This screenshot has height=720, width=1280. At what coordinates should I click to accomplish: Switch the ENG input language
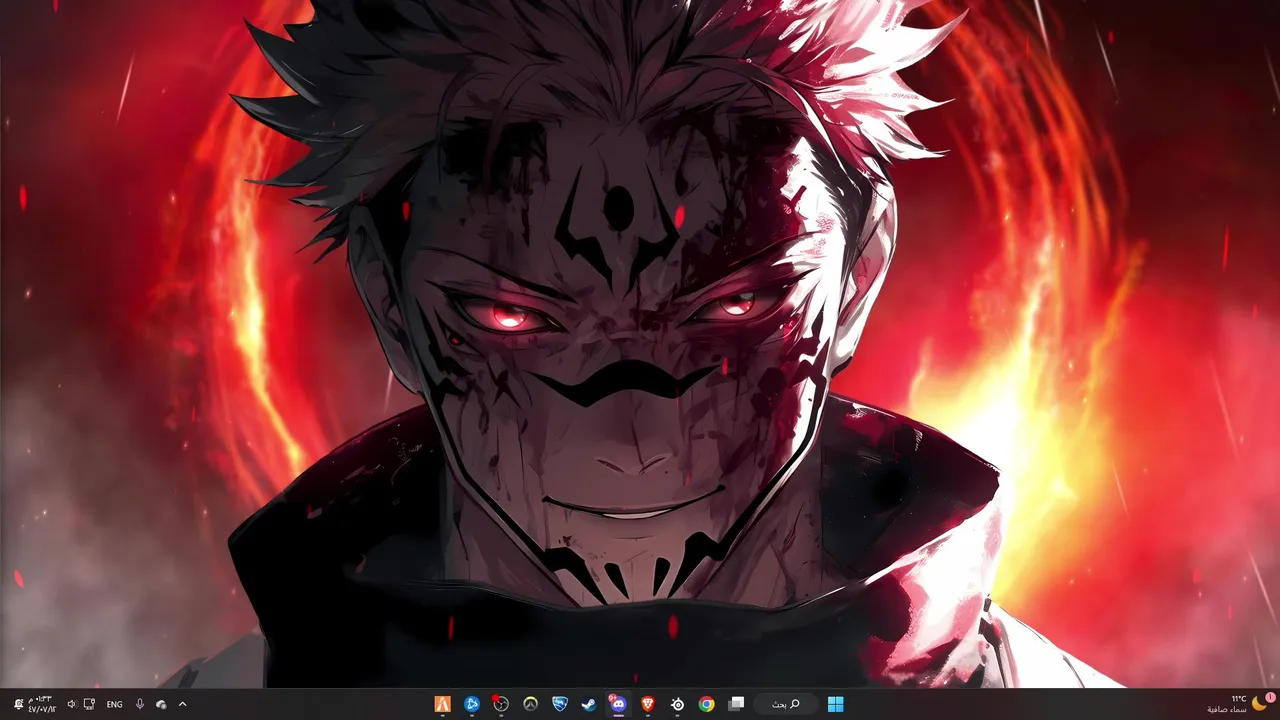pos(114,704)
